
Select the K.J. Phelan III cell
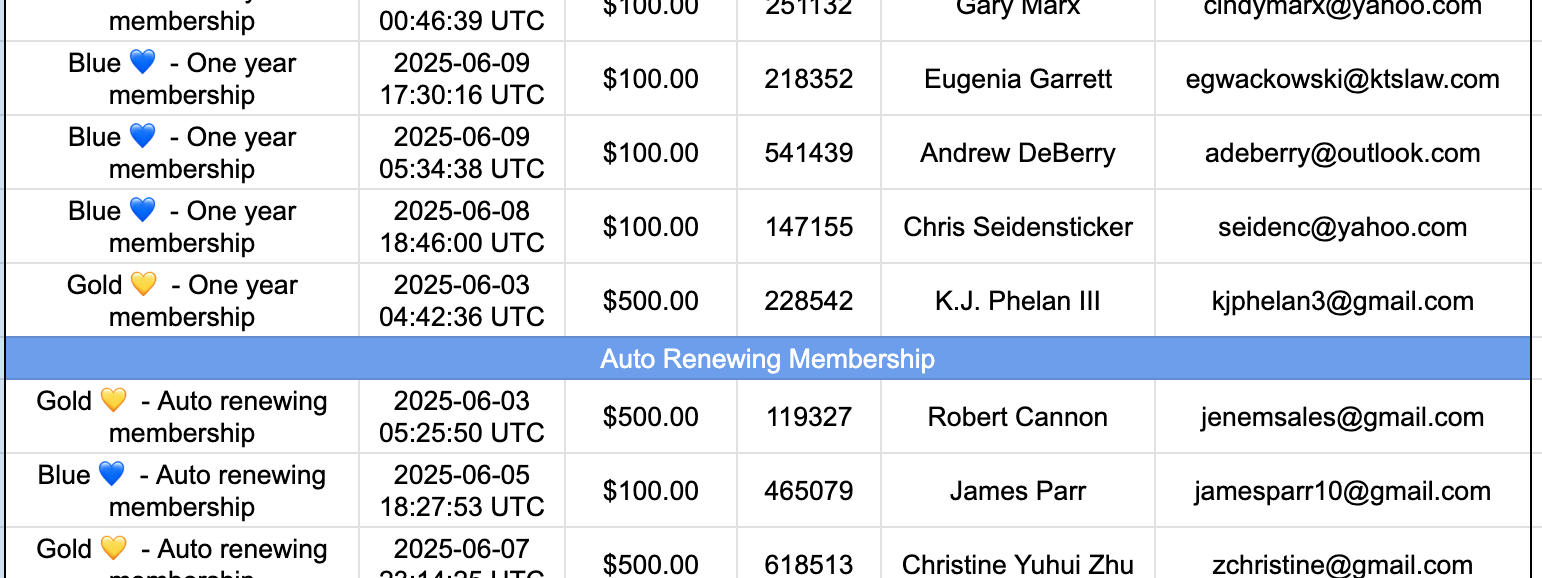(1018, 301)
